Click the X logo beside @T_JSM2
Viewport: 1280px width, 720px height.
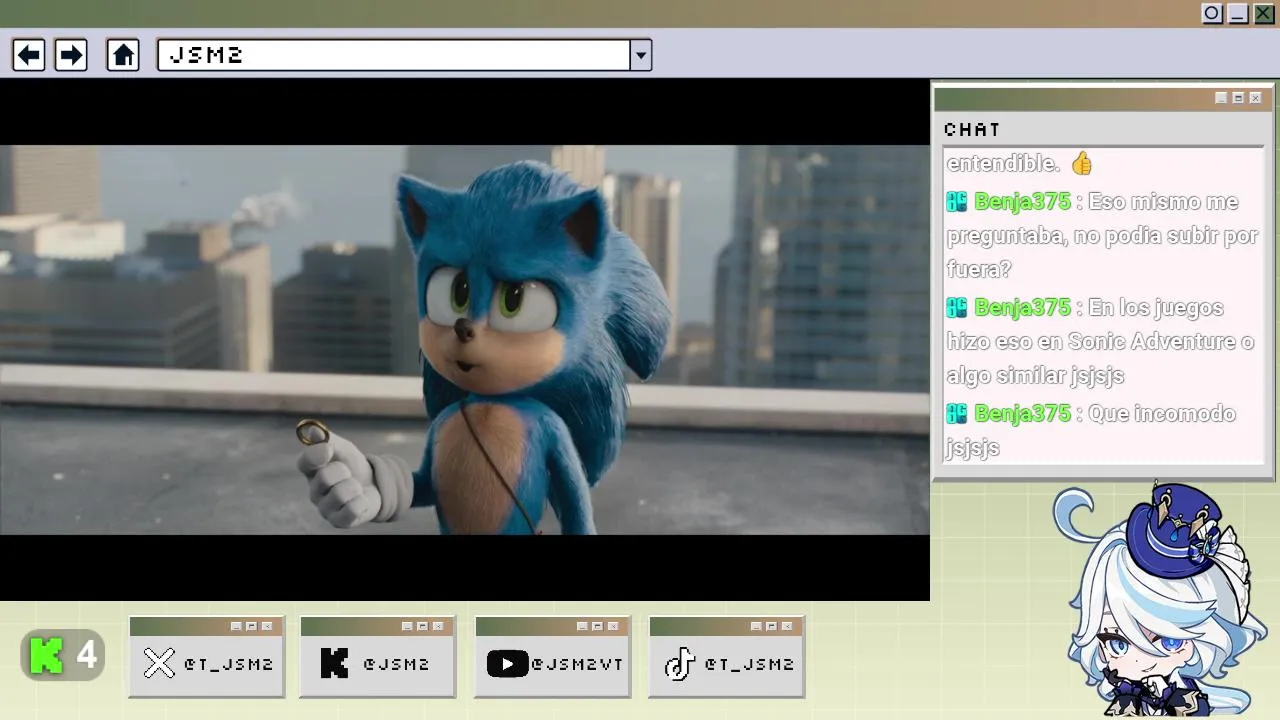pyautogui.click(x=159, y=663)
